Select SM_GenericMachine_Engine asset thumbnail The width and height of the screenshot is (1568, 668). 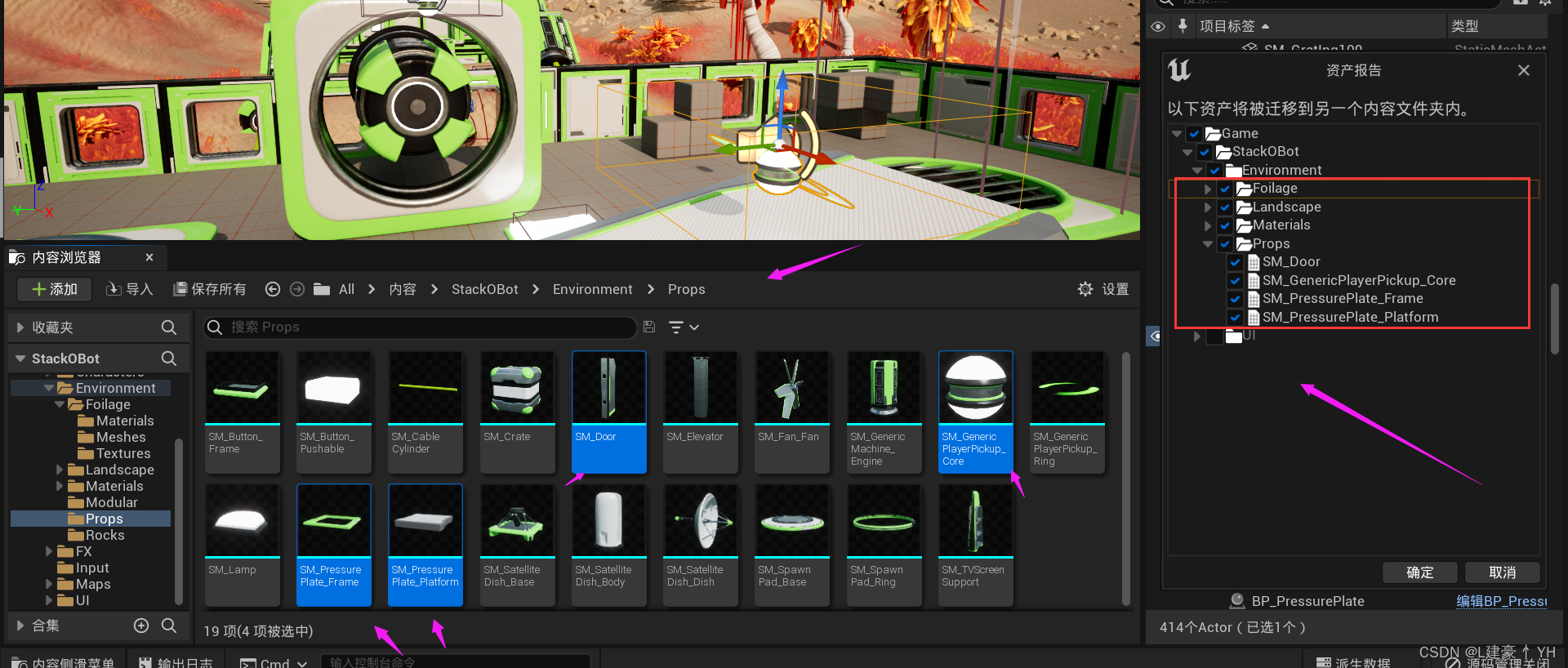884,412
